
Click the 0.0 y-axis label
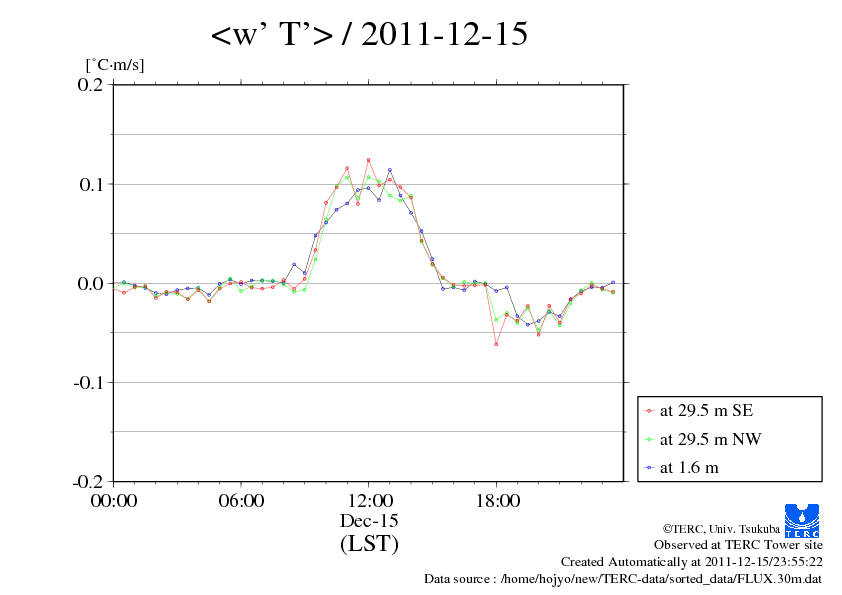point(90,284)
